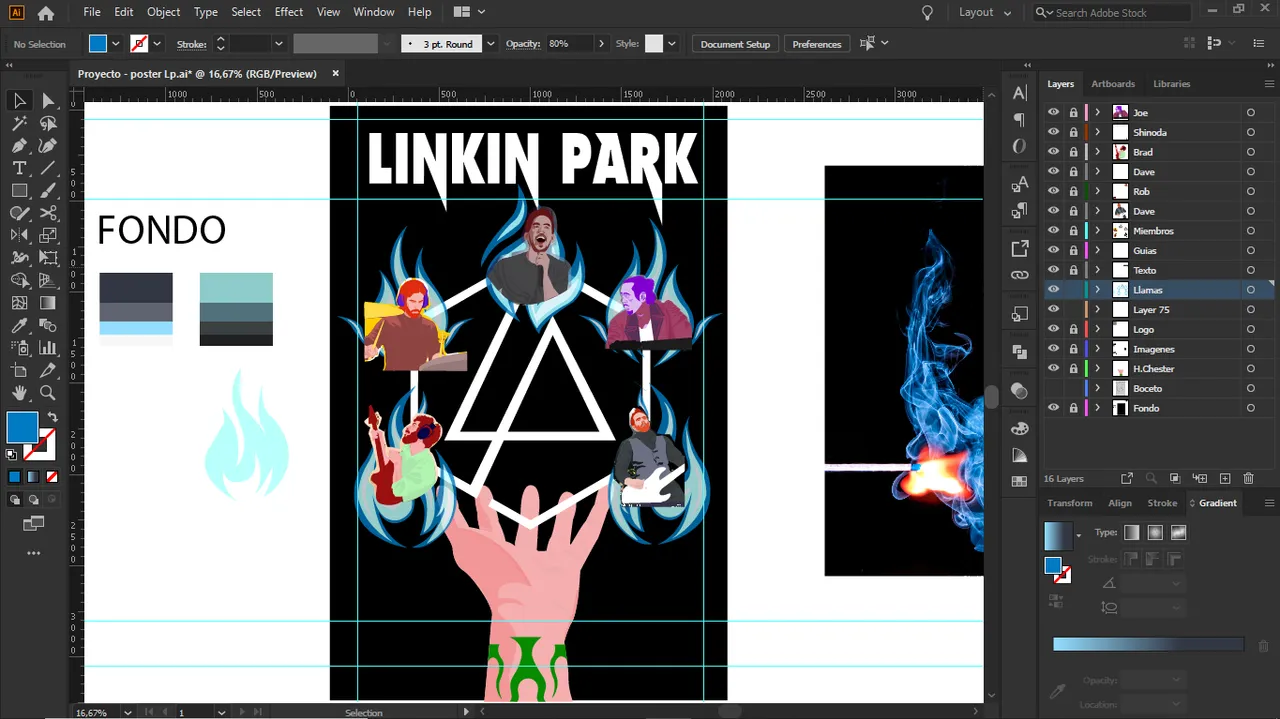Switch to the Transform tab
1280x719 pixels.
(x=1070, y=503)
